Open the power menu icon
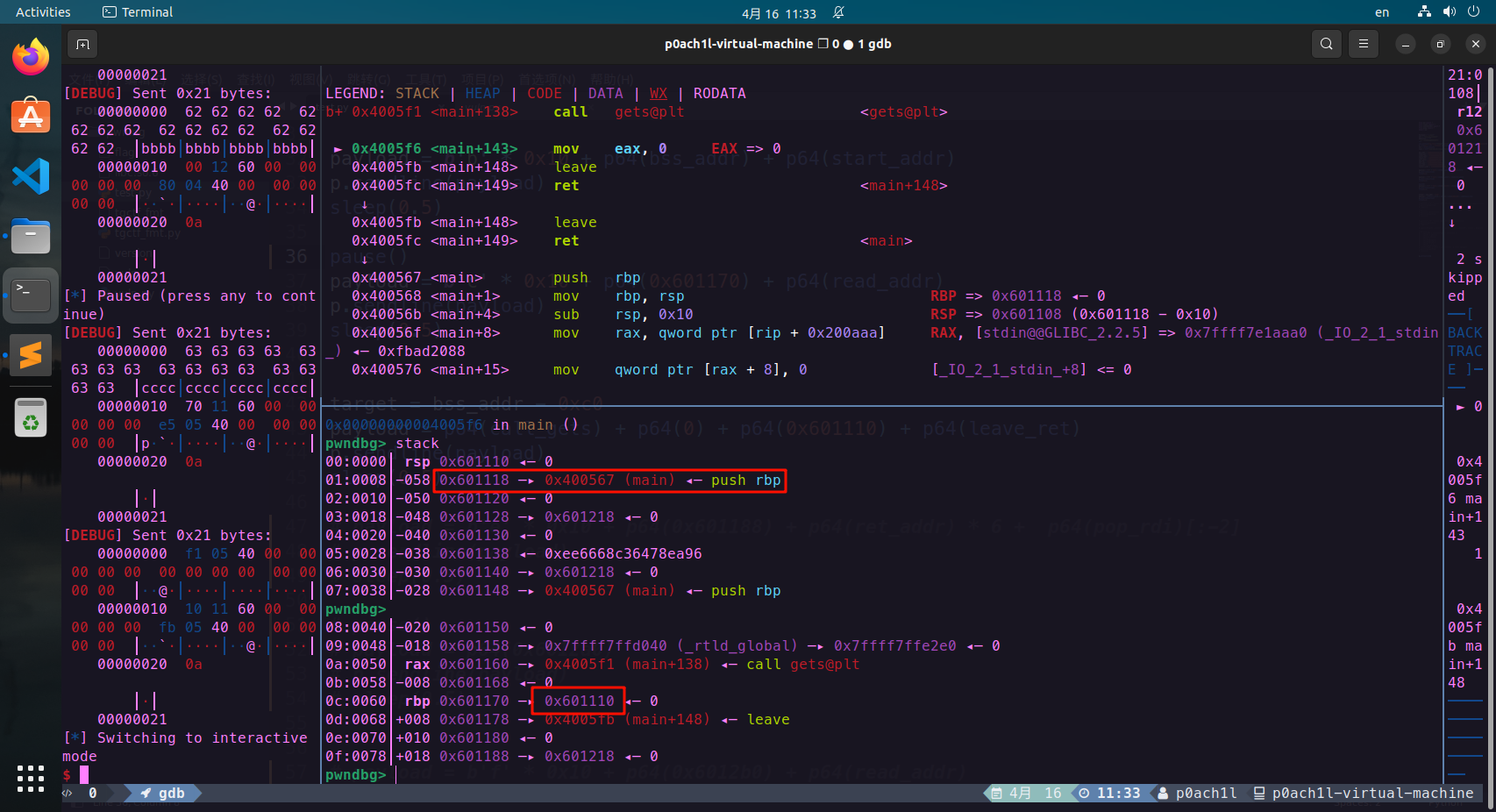Viewport: 1496px width, 812px height. [1474, 12]
